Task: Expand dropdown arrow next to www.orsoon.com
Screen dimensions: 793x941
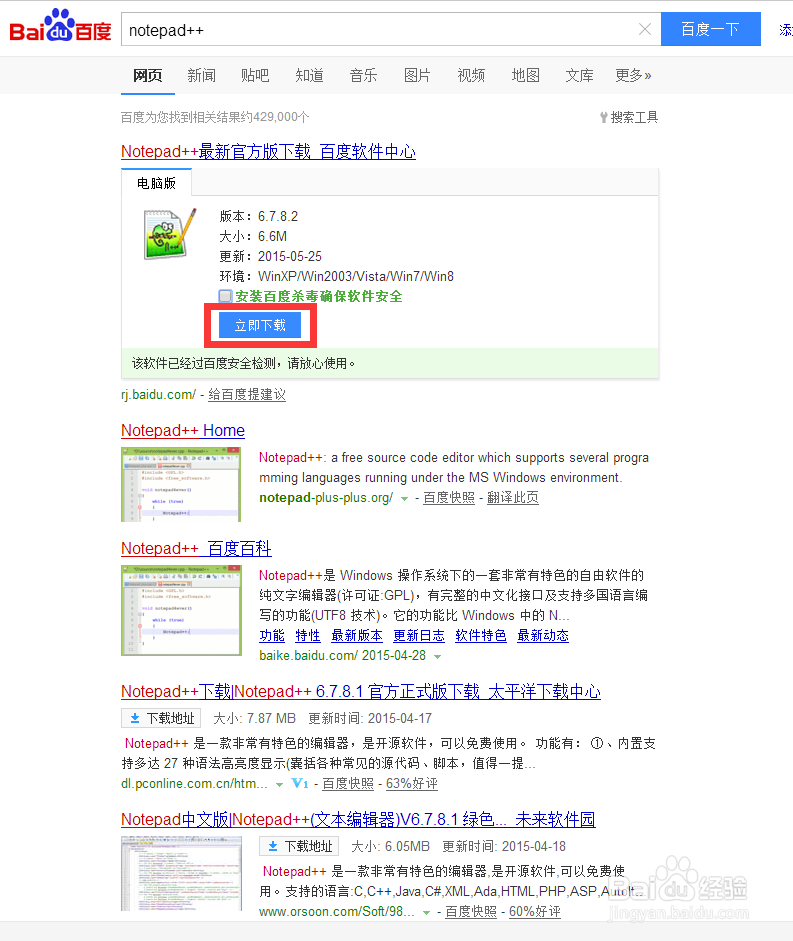Action: point(426,913)
